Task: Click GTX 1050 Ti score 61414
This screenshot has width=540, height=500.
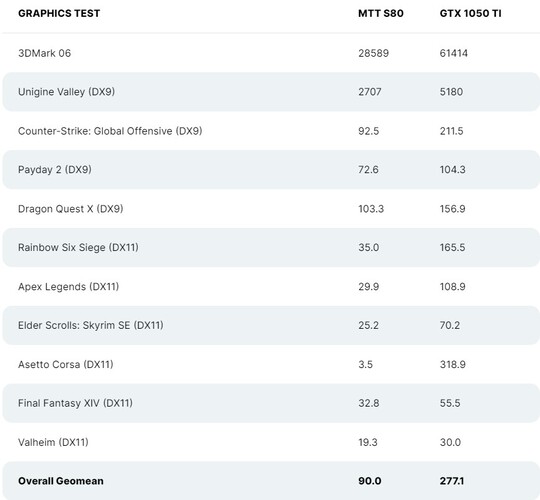Action: pyautogui.click(x=454, y=53)
